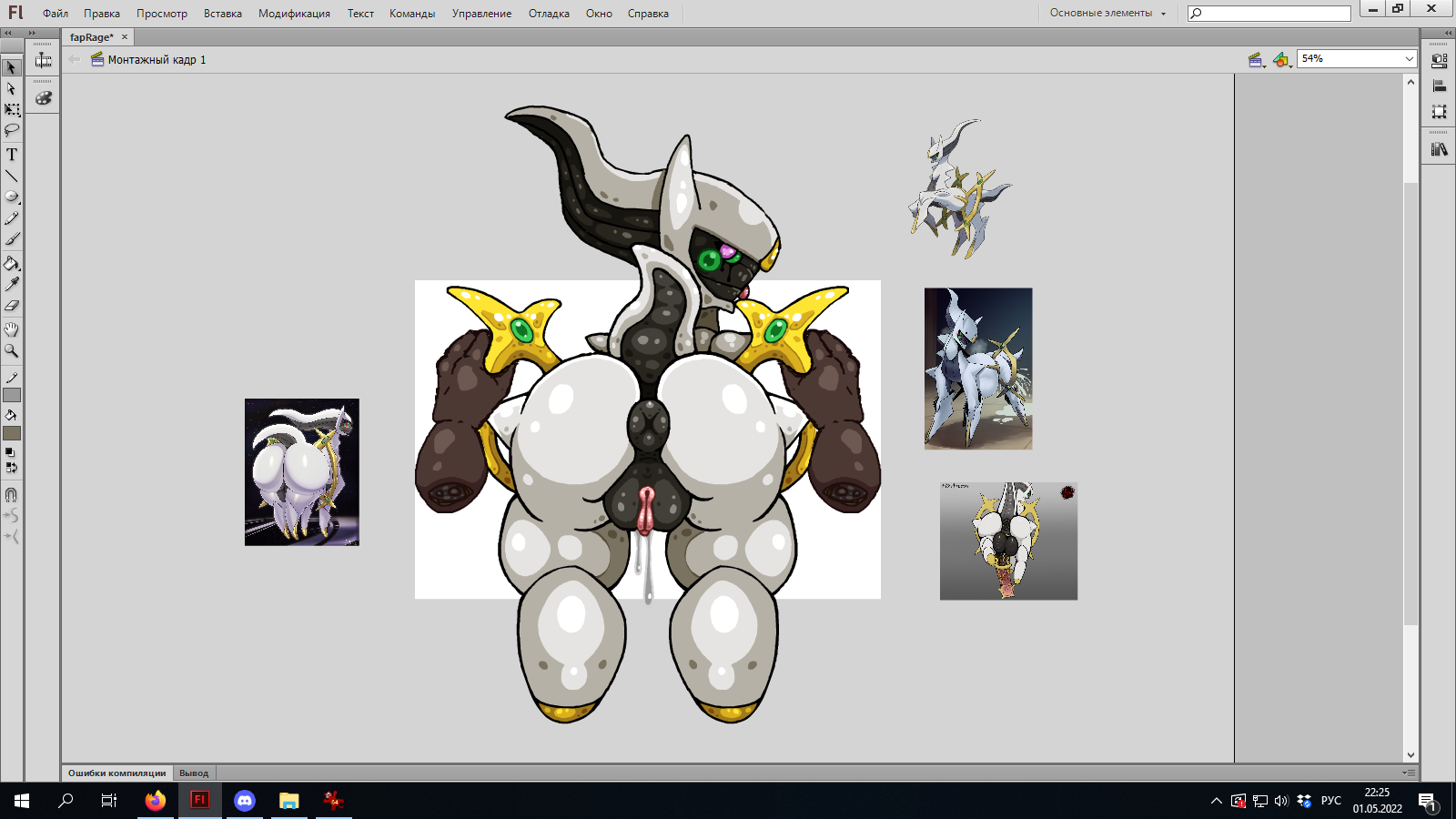Open the Управление menu
This screenshot has height=819, width=1456.
(x=481, y=14)
